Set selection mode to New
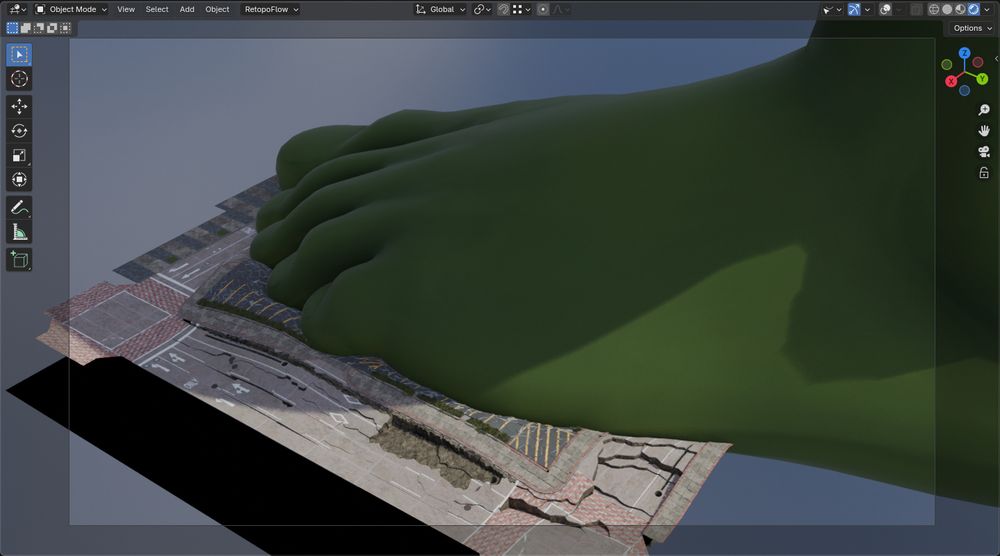 [x=12, y=28]
